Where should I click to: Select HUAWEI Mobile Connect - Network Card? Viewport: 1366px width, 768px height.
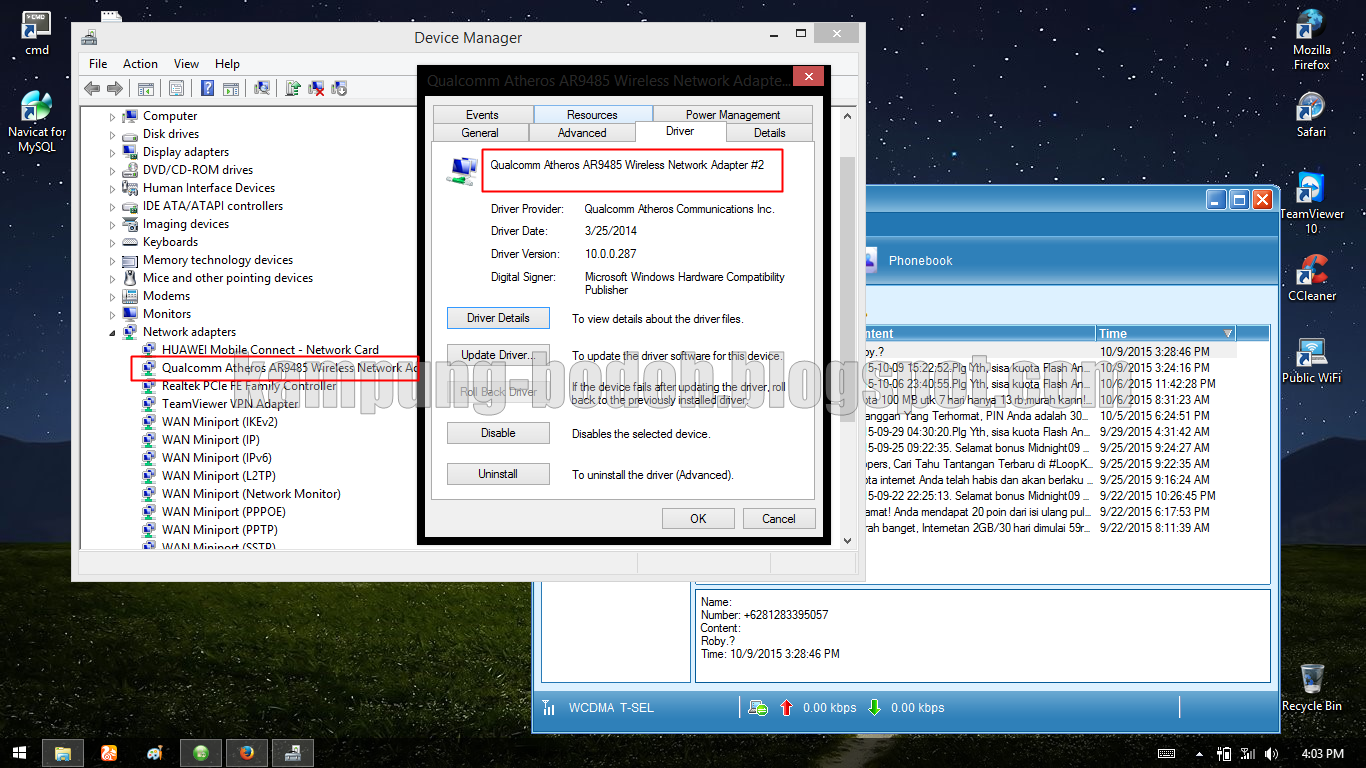click(270, 350)
